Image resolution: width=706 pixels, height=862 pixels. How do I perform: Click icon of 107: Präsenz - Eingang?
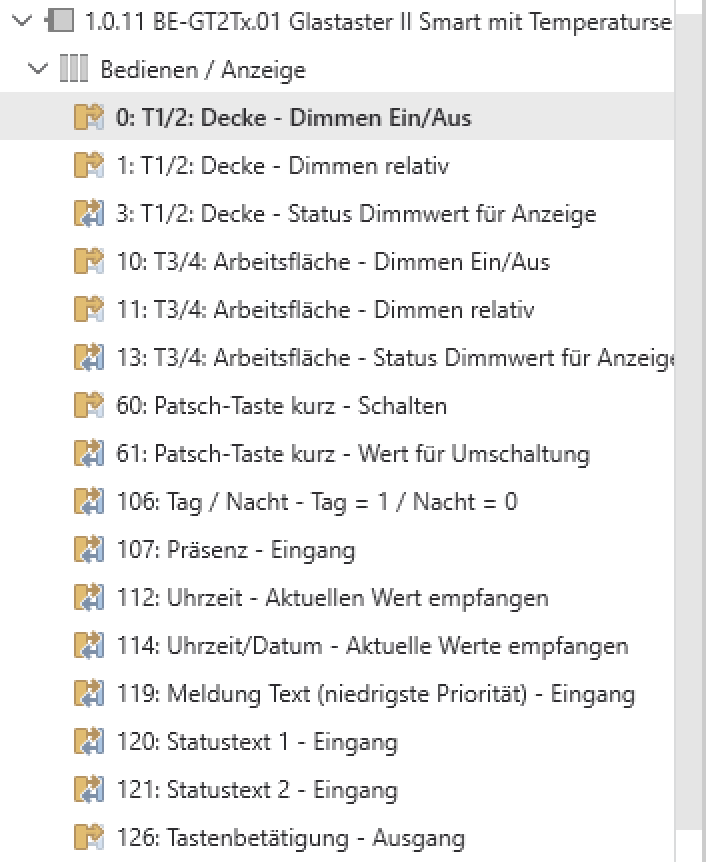tap(89, 550)
